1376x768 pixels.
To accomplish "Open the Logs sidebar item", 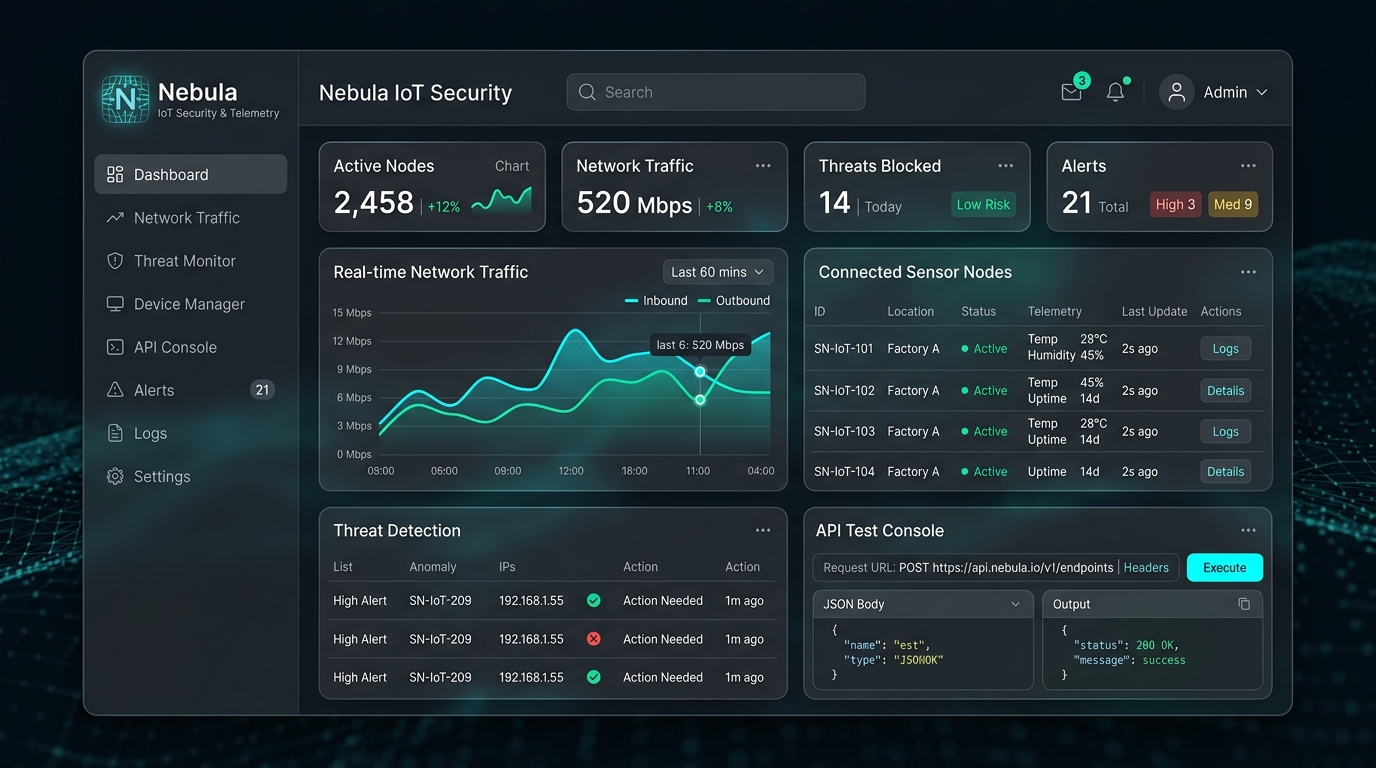I will click(190, 433).
